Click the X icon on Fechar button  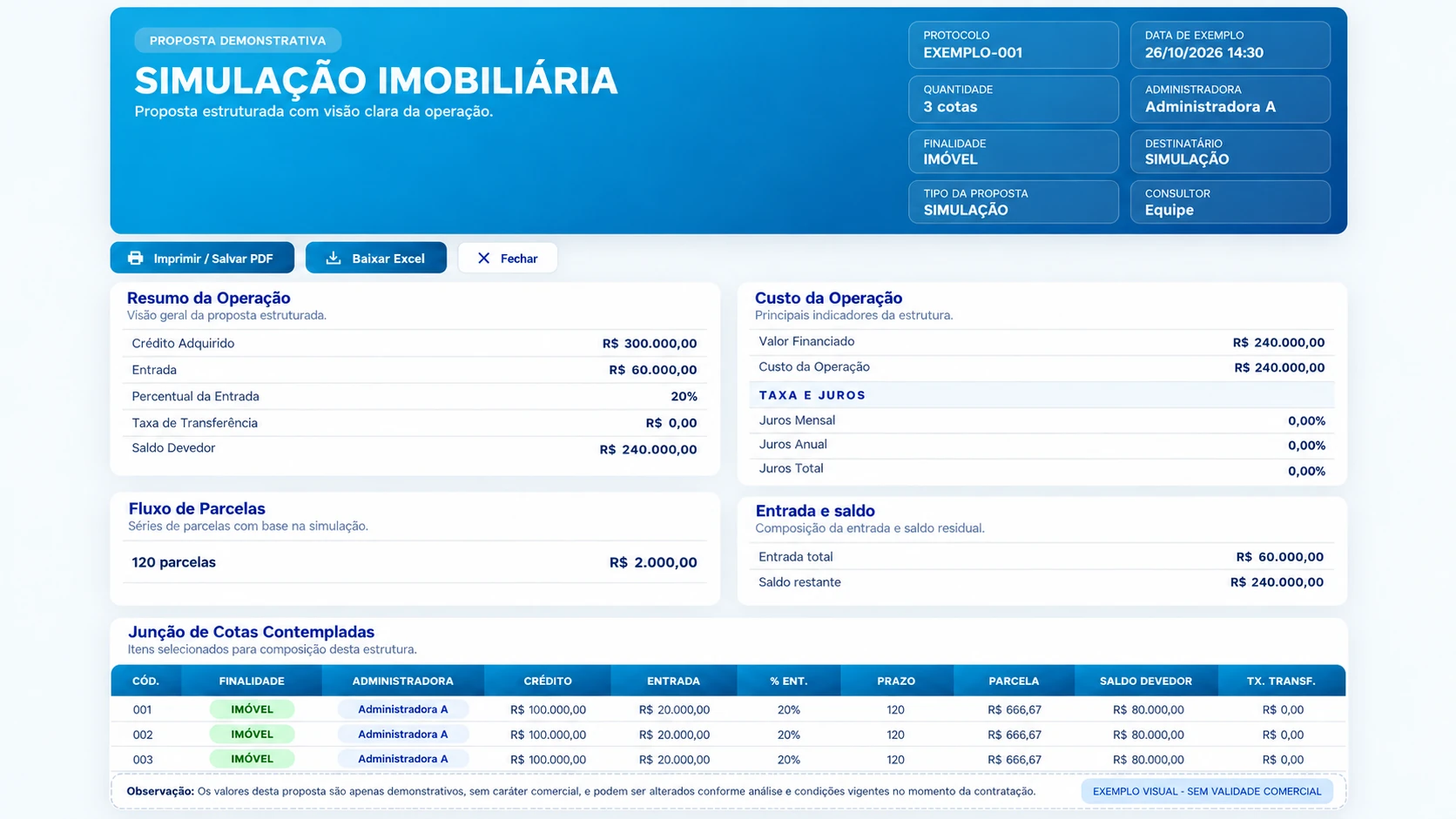[x=484, y=258]
